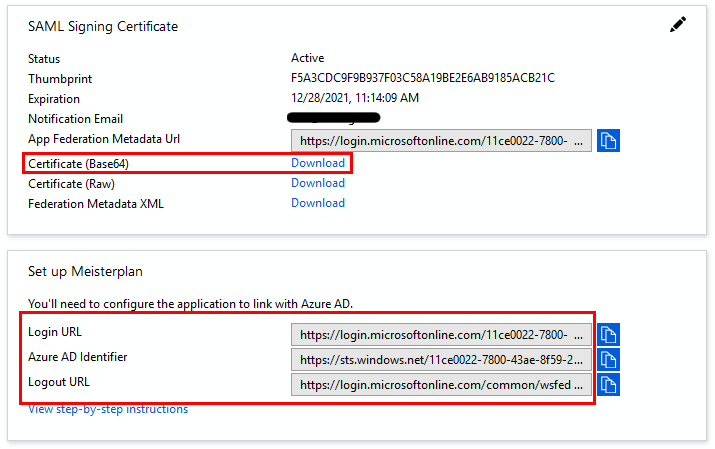Select the Azure AD Identifier text field
This screenshot has height=449, width=715.
tap(441, 360)
